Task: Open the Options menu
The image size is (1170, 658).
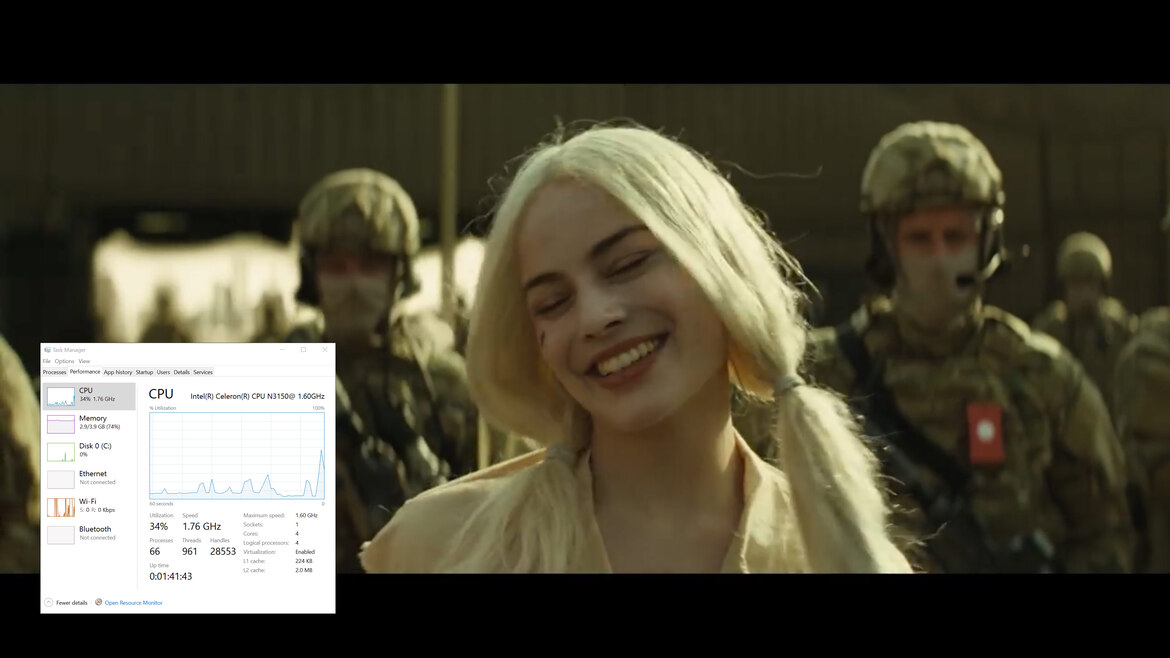Action: (x=64, y=361)
